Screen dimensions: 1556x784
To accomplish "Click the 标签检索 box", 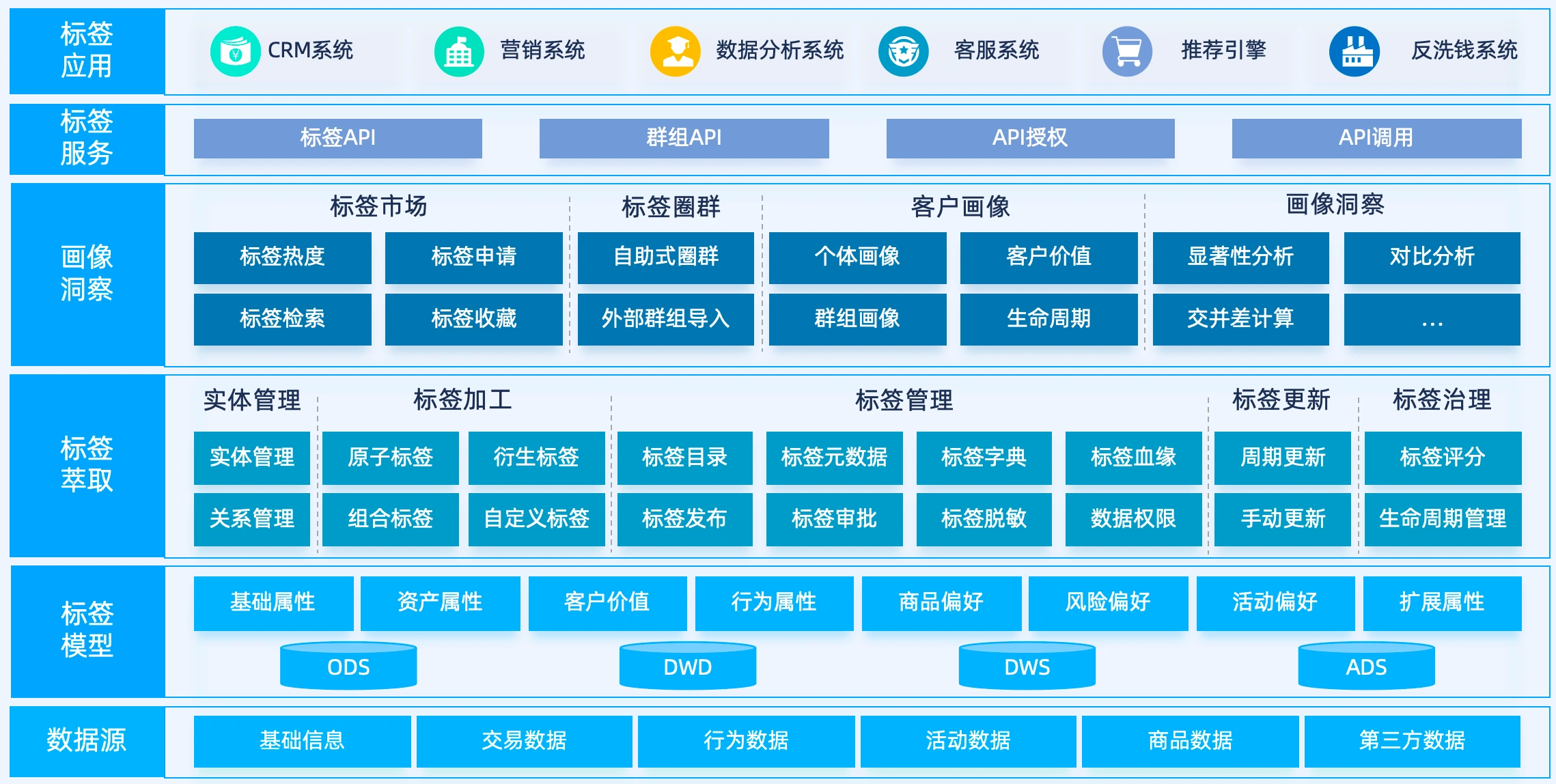I will coord(283,319).
